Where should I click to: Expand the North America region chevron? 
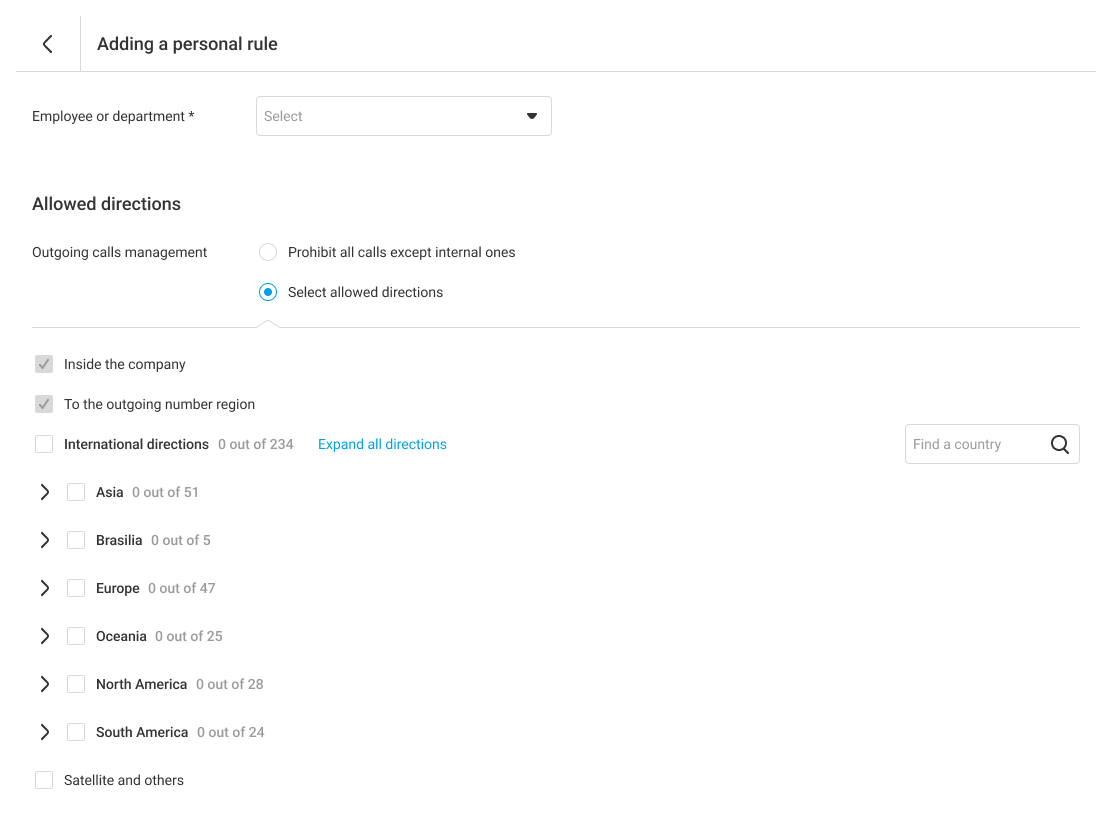(44, 684)
